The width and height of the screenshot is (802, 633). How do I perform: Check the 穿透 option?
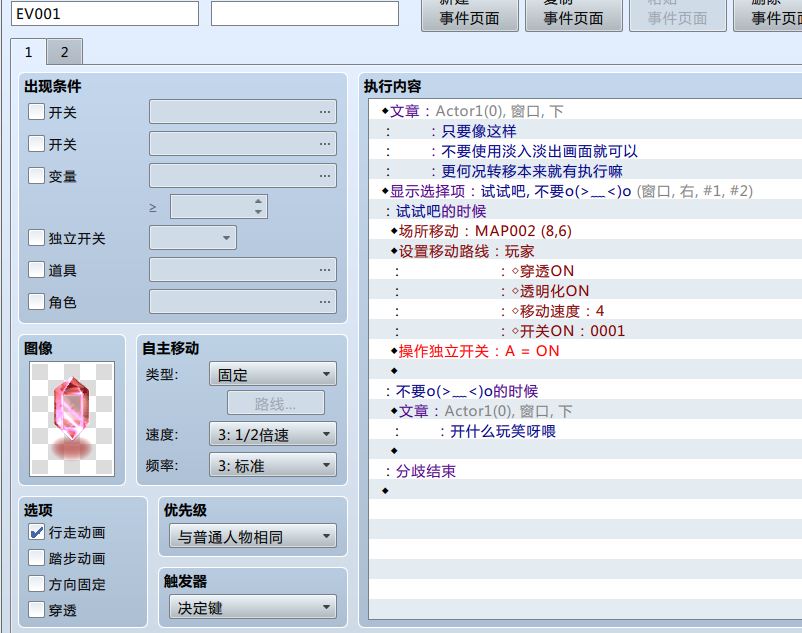[36, 609]
